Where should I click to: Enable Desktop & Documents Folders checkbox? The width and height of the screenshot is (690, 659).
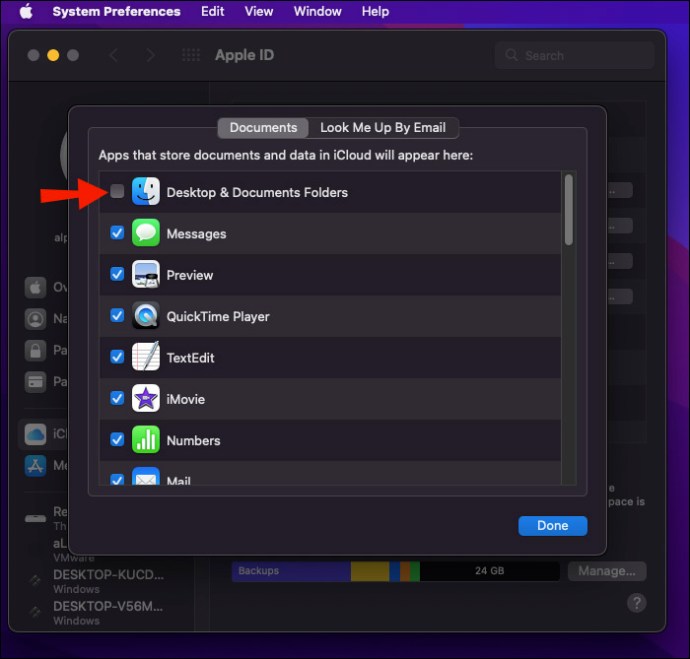117,191
